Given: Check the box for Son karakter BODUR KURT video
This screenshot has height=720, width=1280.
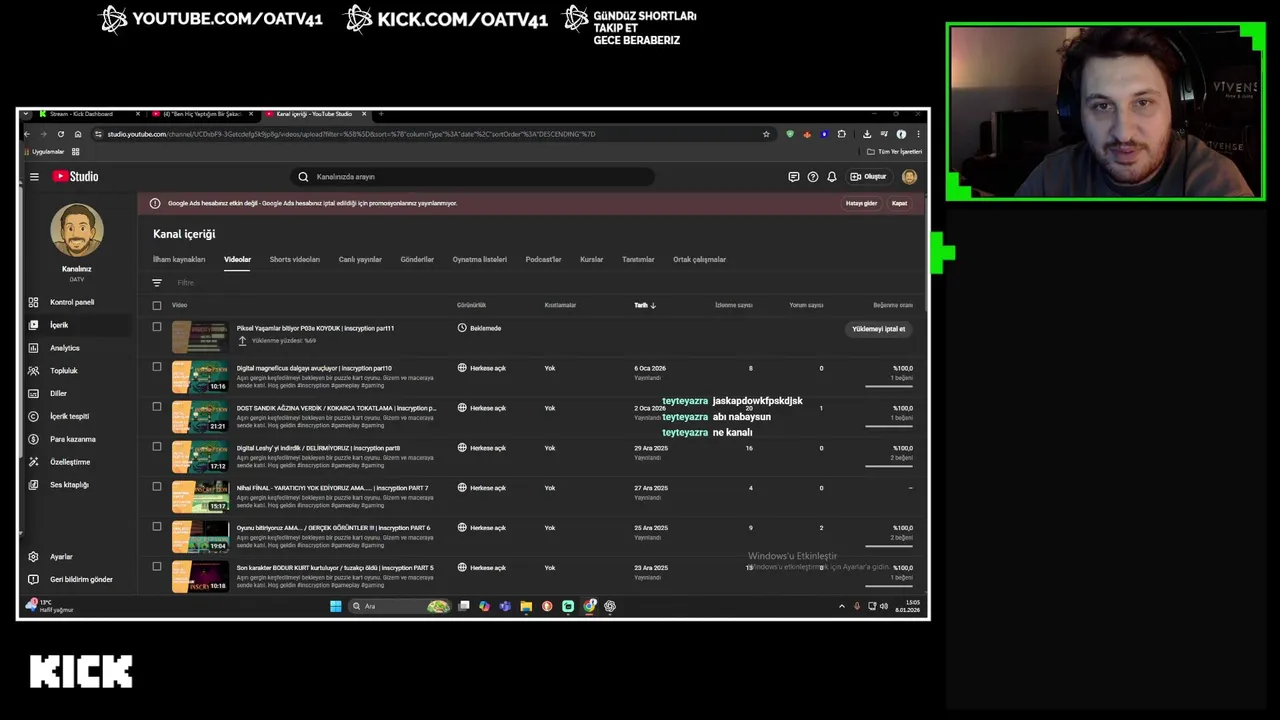Looking at the screenshot, I should [157, 567].
